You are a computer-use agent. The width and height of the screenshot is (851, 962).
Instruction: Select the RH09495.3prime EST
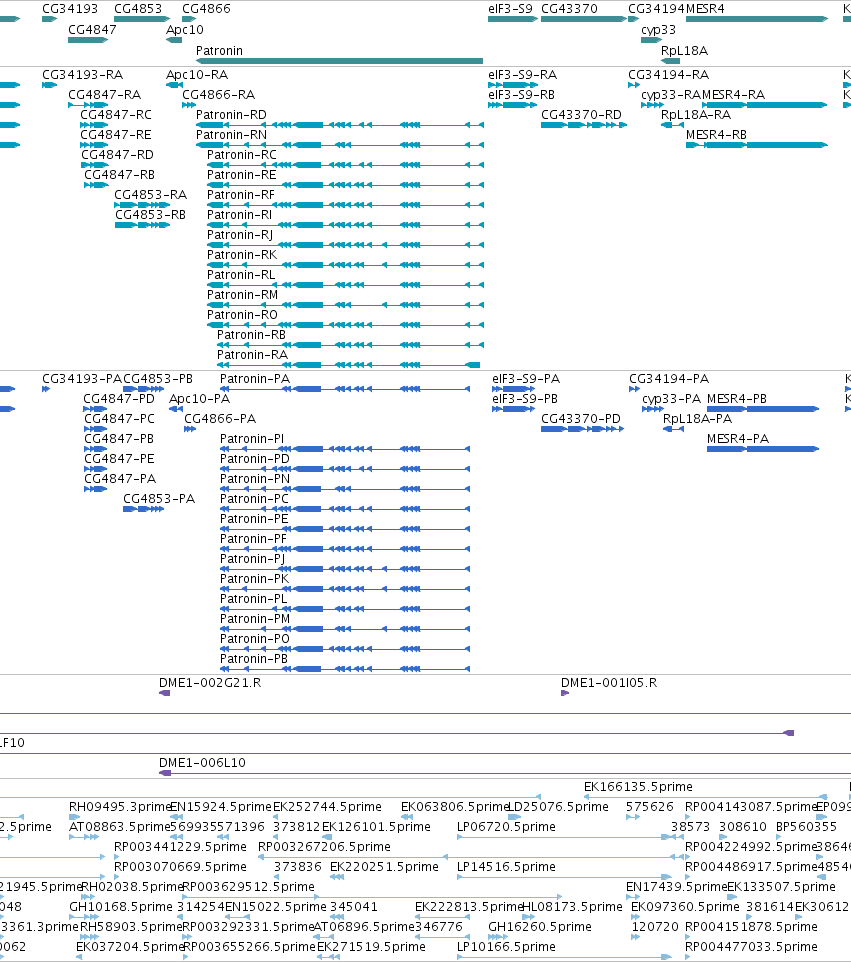tap(74, 817)
